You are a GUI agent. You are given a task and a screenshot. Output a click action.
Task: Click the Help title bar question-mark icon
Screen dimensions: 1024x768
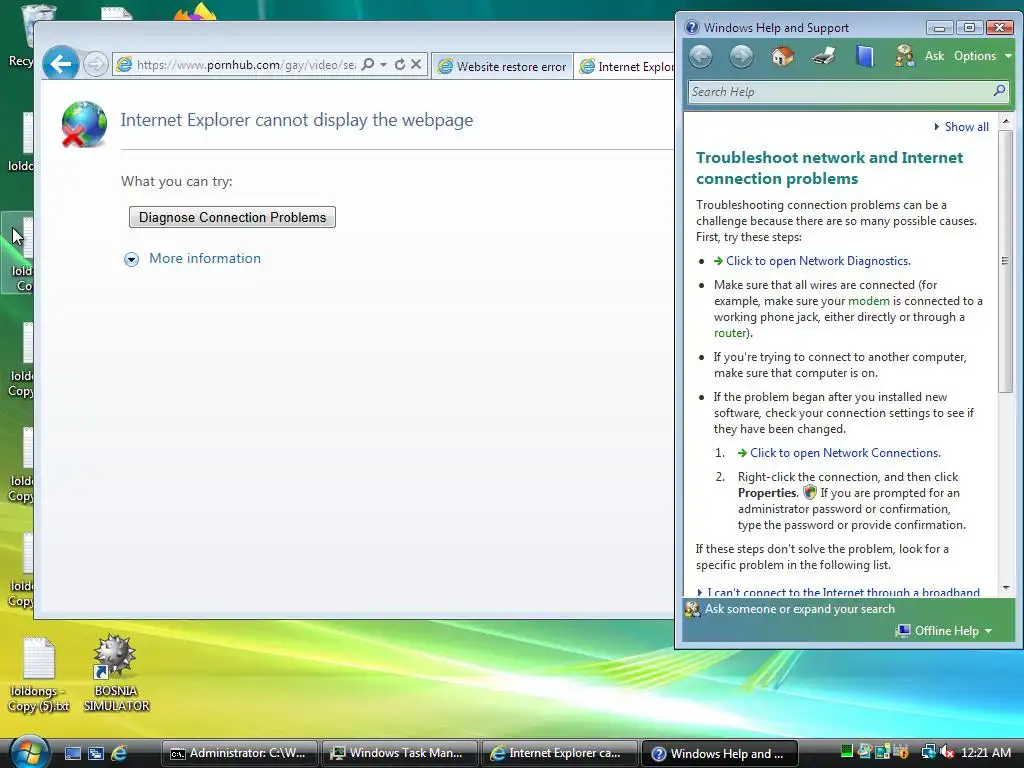(x=692, y=27)
